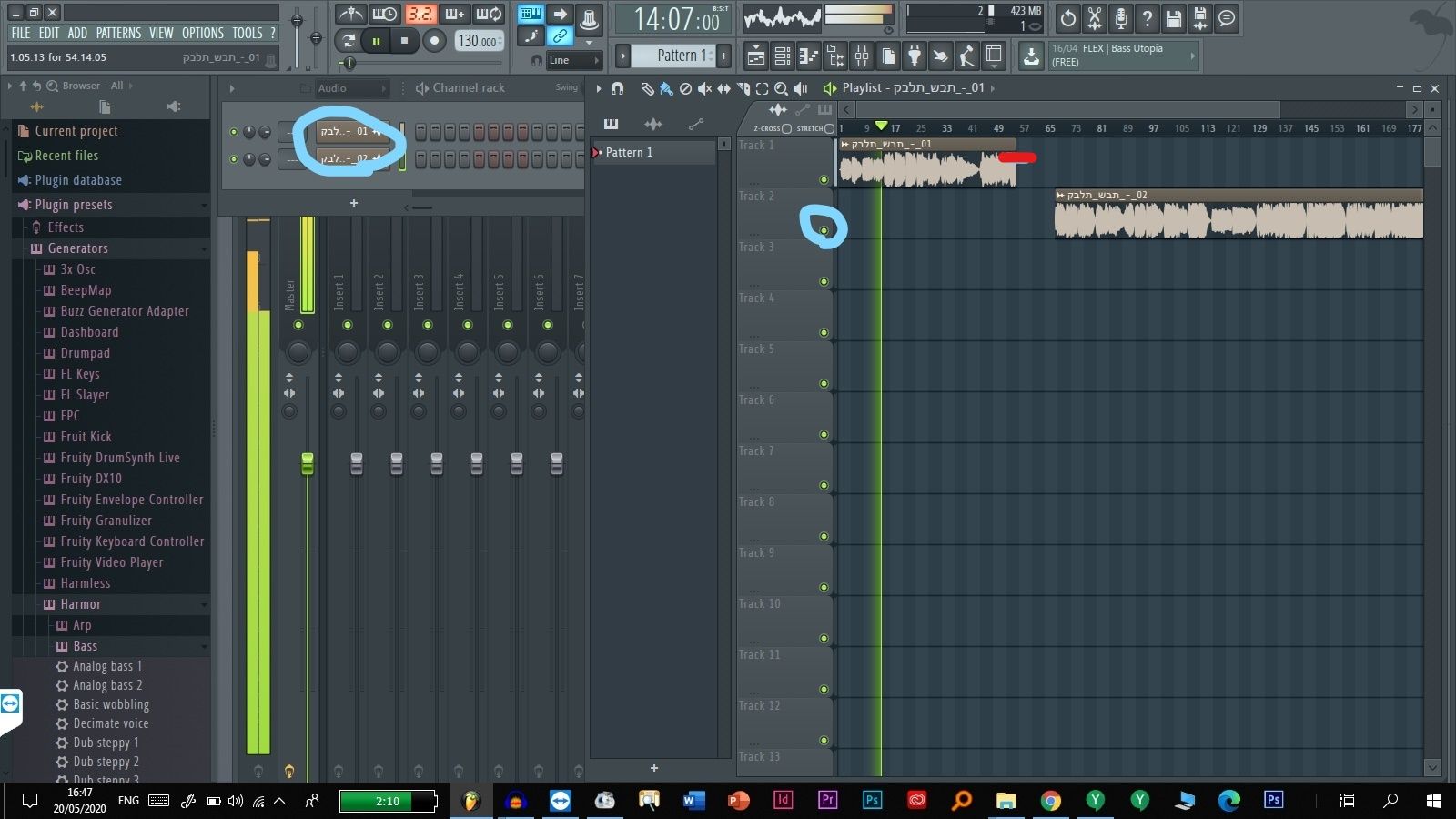Toggle the metronome button
Screen dimensions: 1456x819
(x=350, y=14)
